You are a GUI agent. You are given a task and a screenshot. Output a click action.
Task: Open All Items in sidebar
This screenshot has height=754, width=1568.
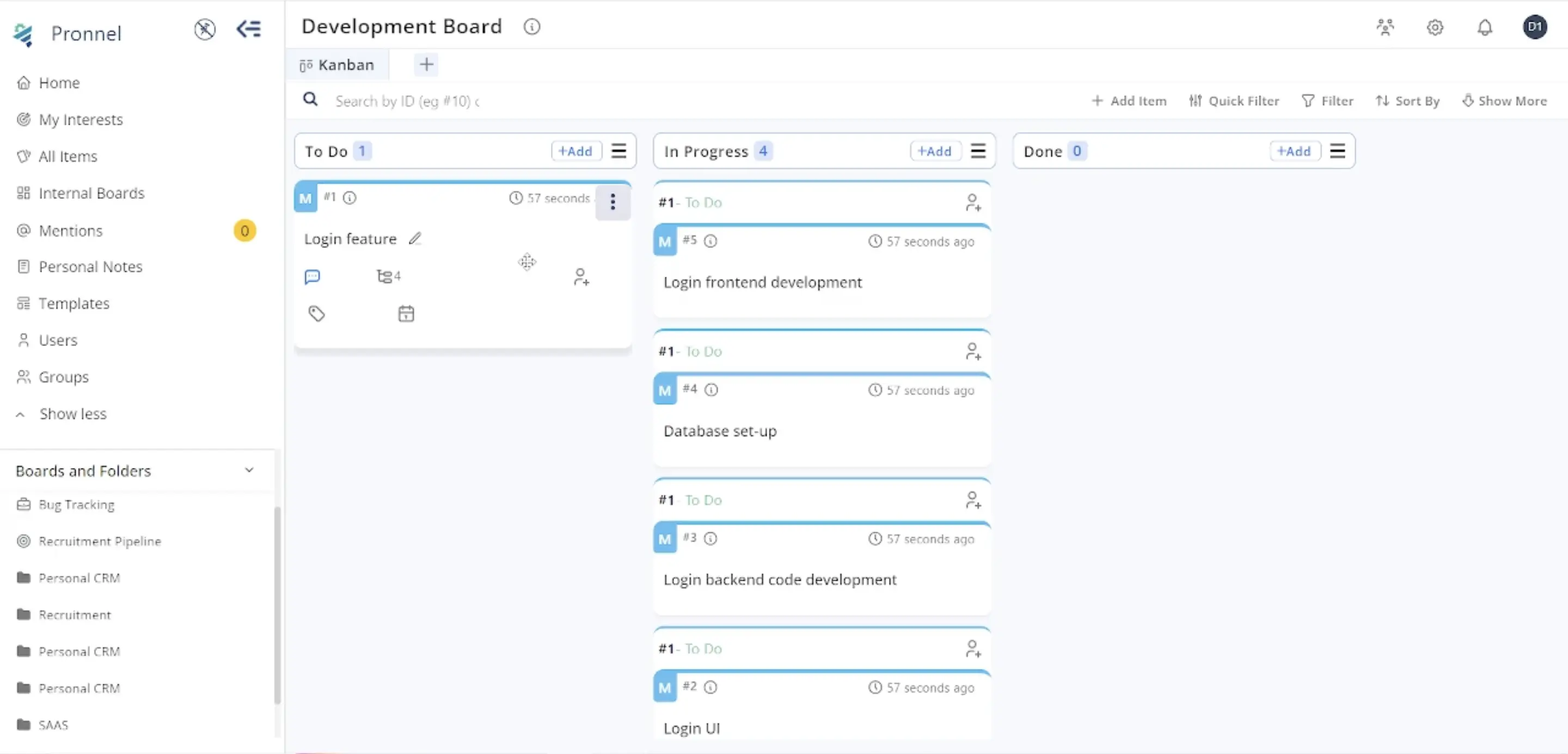point(68,156)
